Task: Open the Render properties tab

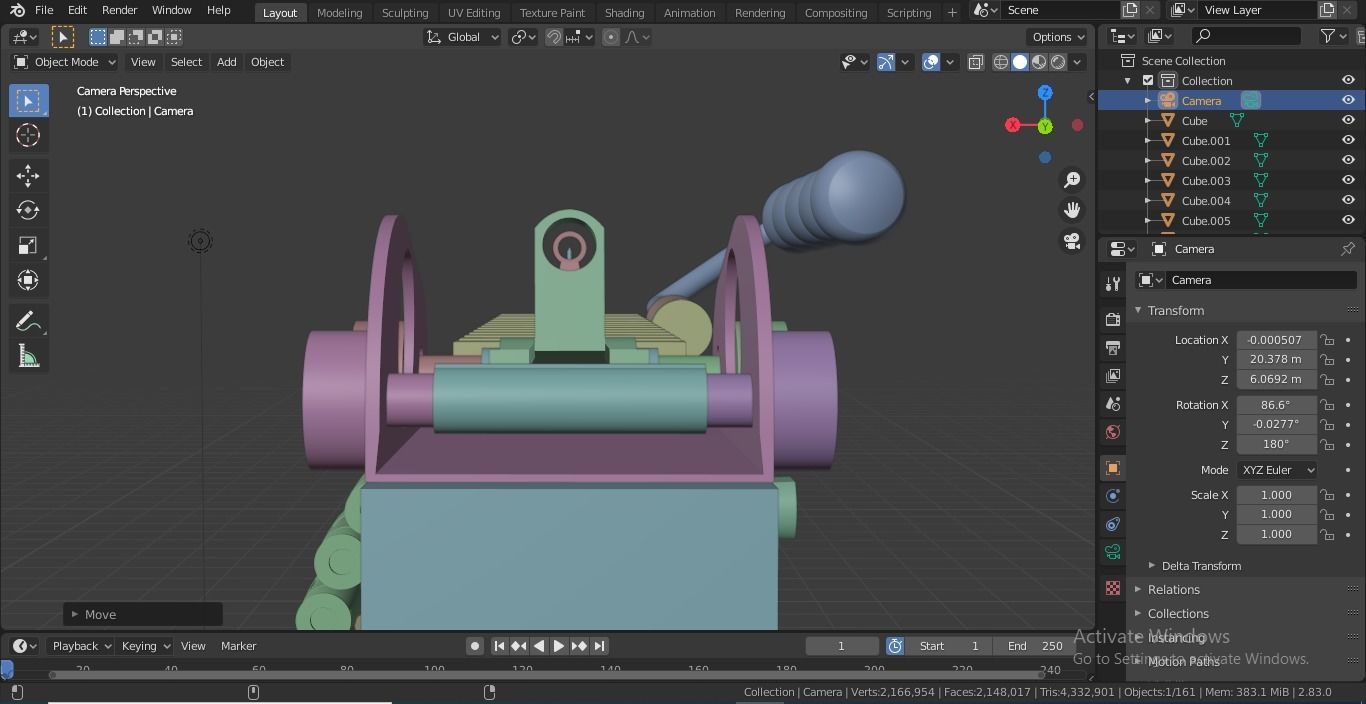Action: point(1113,320)
